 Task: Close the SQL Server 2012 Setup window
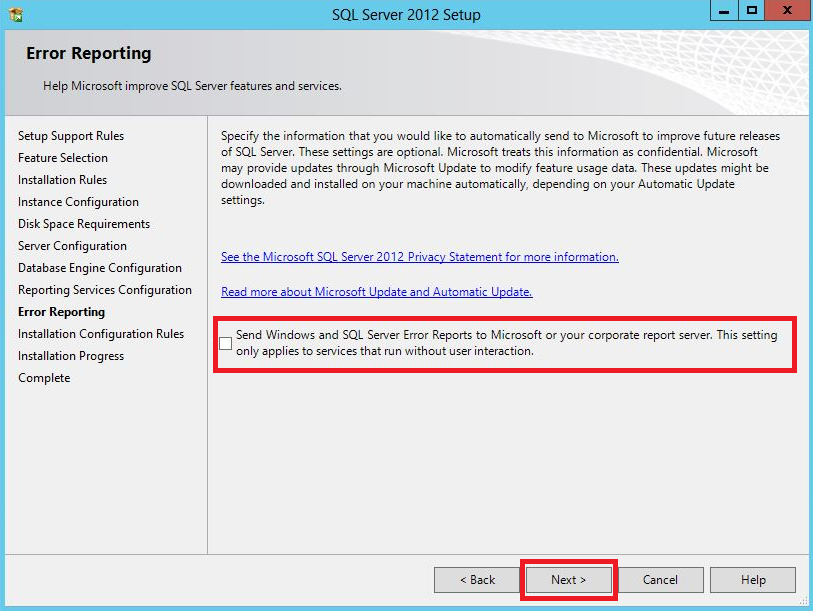click(787, 10)
